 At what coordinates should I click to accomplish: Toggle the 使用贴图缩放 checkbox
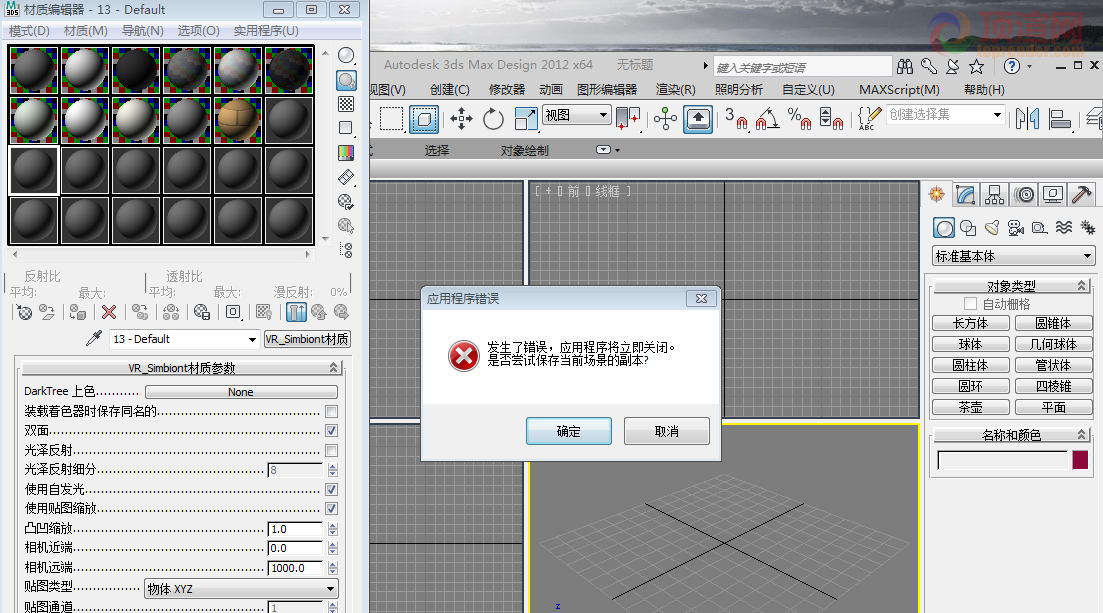point(332,508)
